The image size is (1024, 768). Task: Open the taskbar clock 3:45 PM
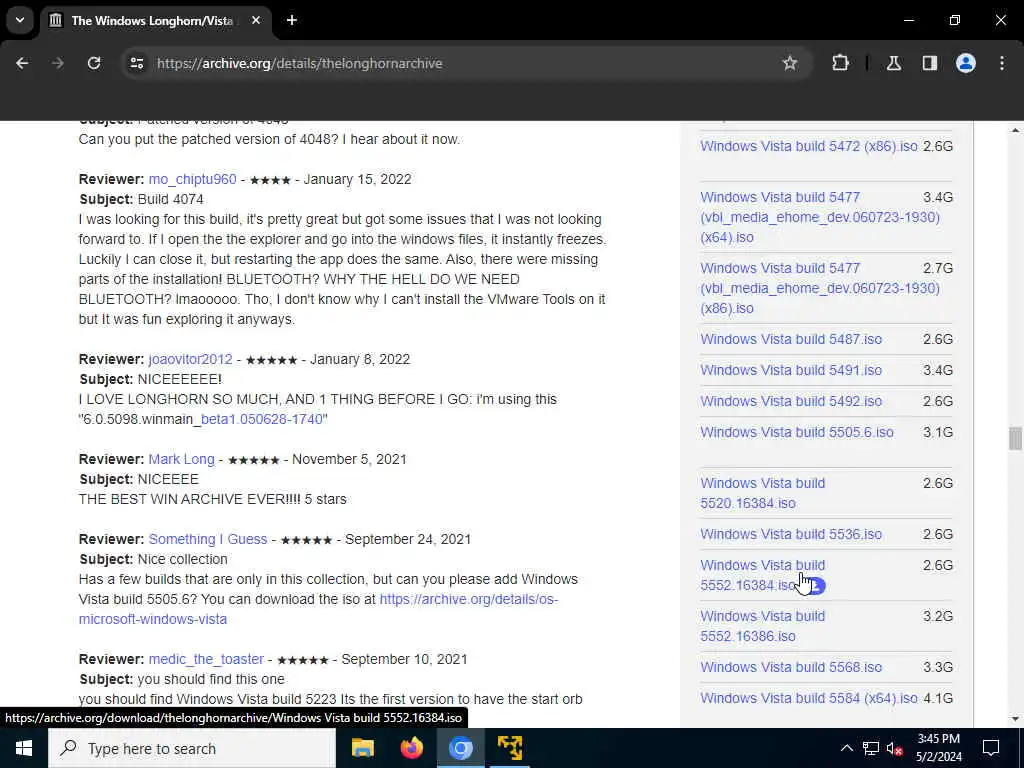[938, 748]
